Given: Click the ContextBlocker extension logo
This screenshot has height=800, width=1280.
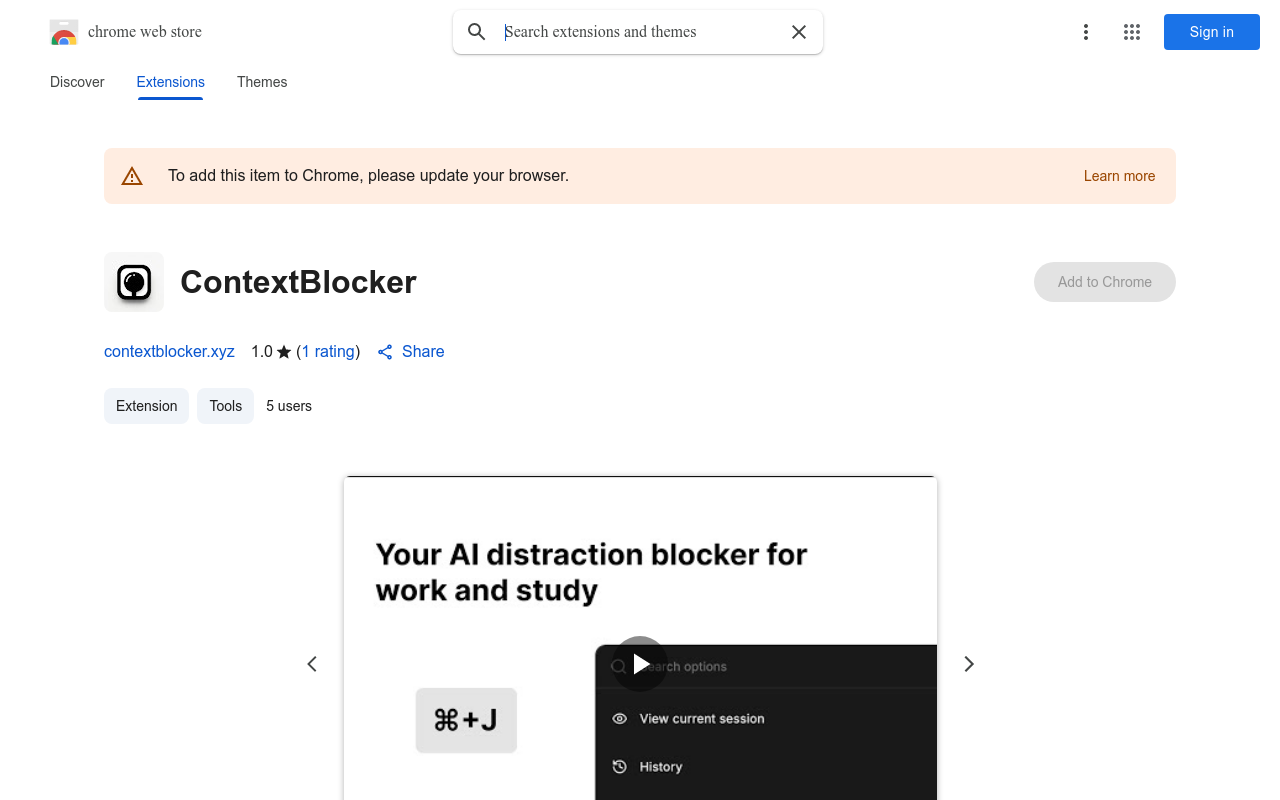Looking at the screenshot, I should [x=134, y=282].
